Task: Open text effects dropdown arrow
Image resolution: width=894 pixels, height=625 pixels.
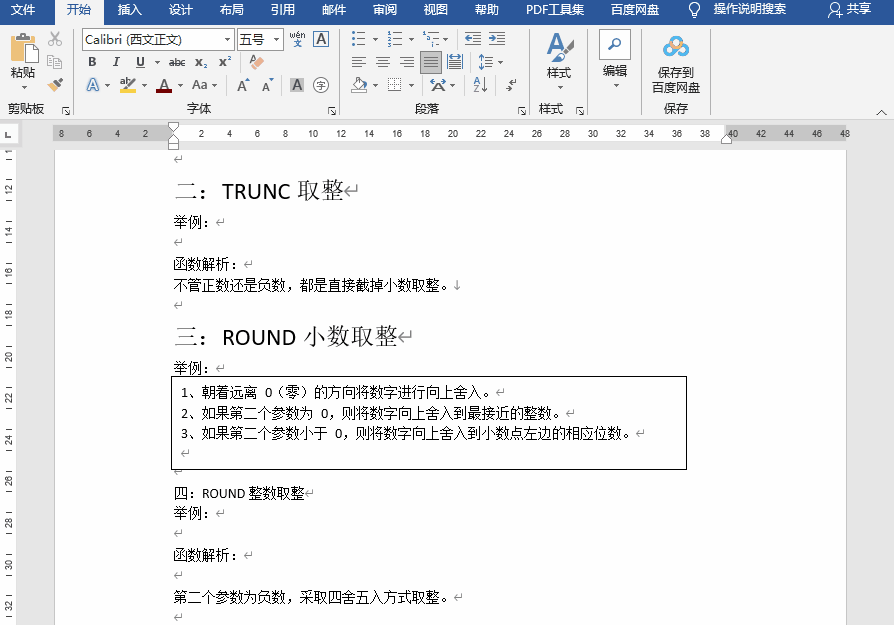Action: 107,86
